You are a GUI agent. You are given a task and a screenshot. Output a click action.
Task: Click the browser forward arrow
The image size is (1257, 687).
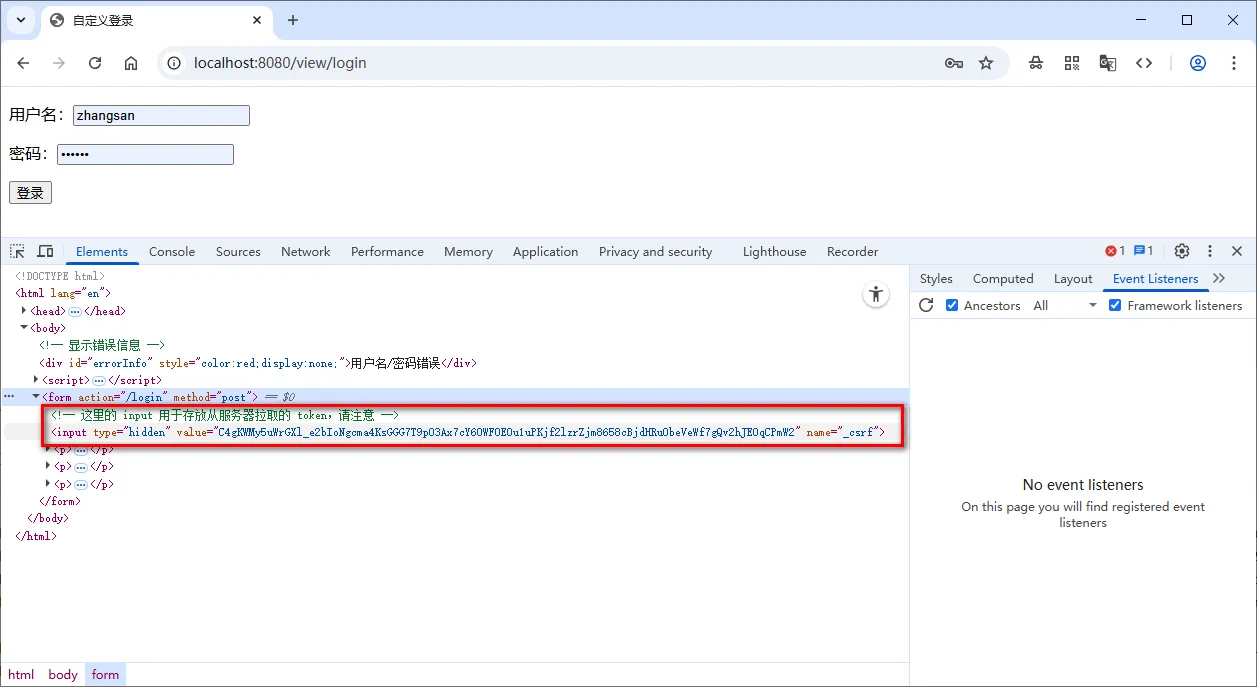(59, 63)
